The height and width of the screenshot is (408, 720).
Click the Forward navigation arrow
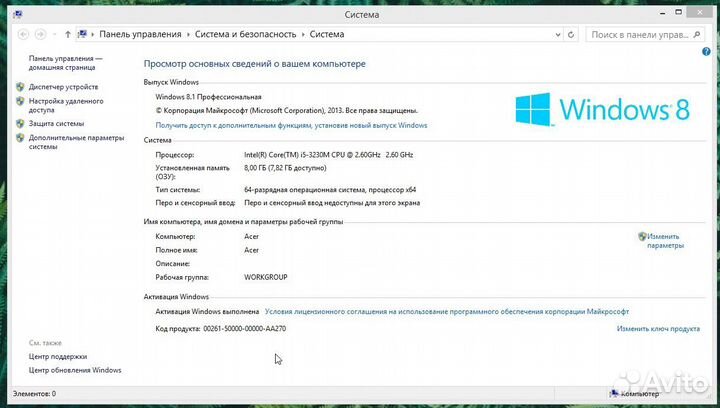[40, 34]
